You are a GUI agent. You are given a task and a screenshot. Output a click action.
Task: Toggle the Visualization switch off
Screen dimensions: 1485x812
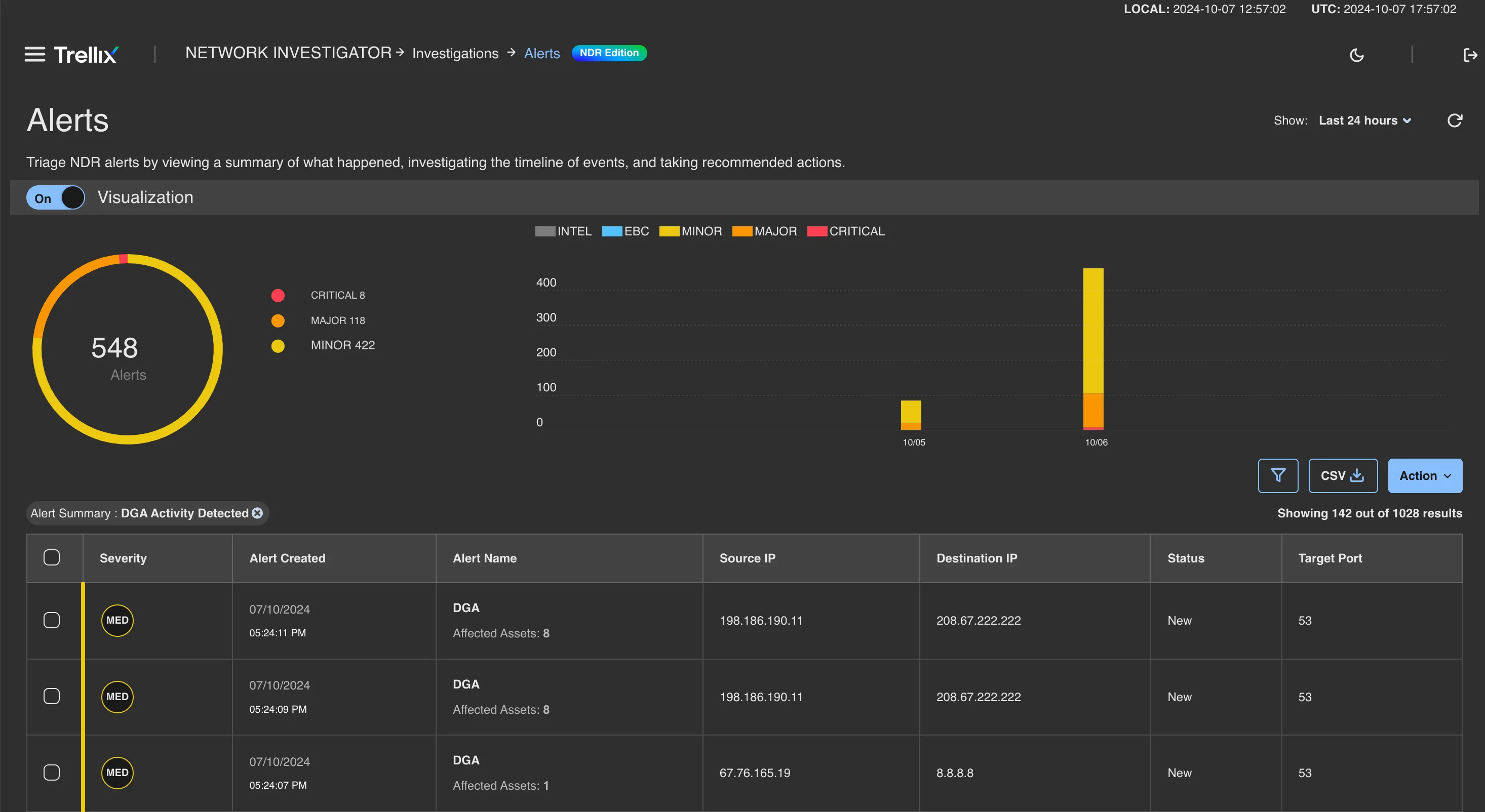pos(55,197)
